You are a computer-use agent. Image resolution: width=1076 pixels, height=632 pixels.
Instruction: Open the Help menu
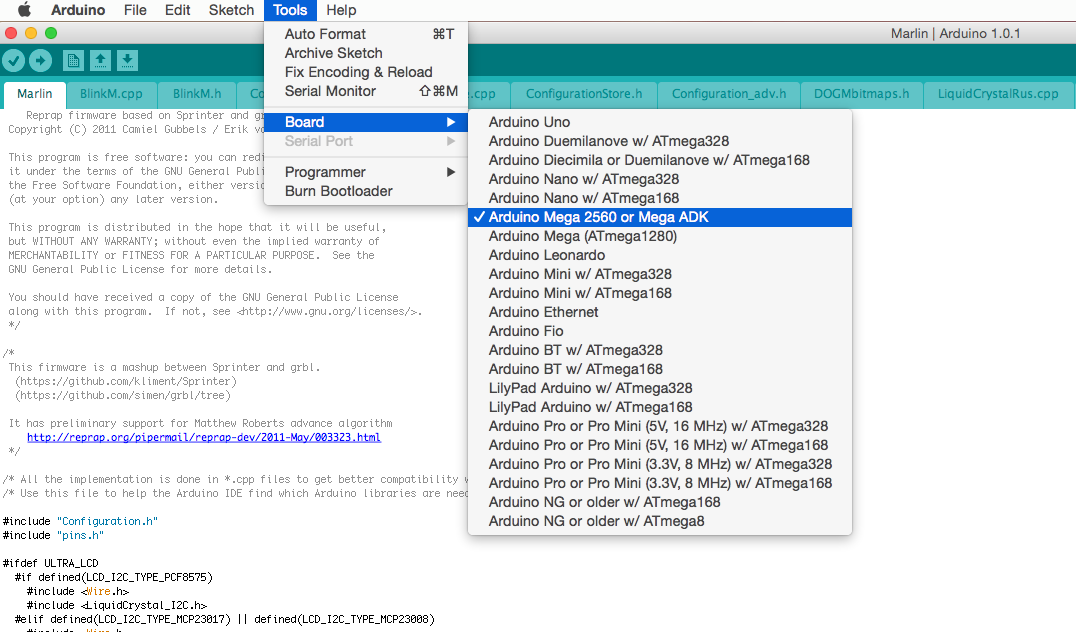pos(341,10)
